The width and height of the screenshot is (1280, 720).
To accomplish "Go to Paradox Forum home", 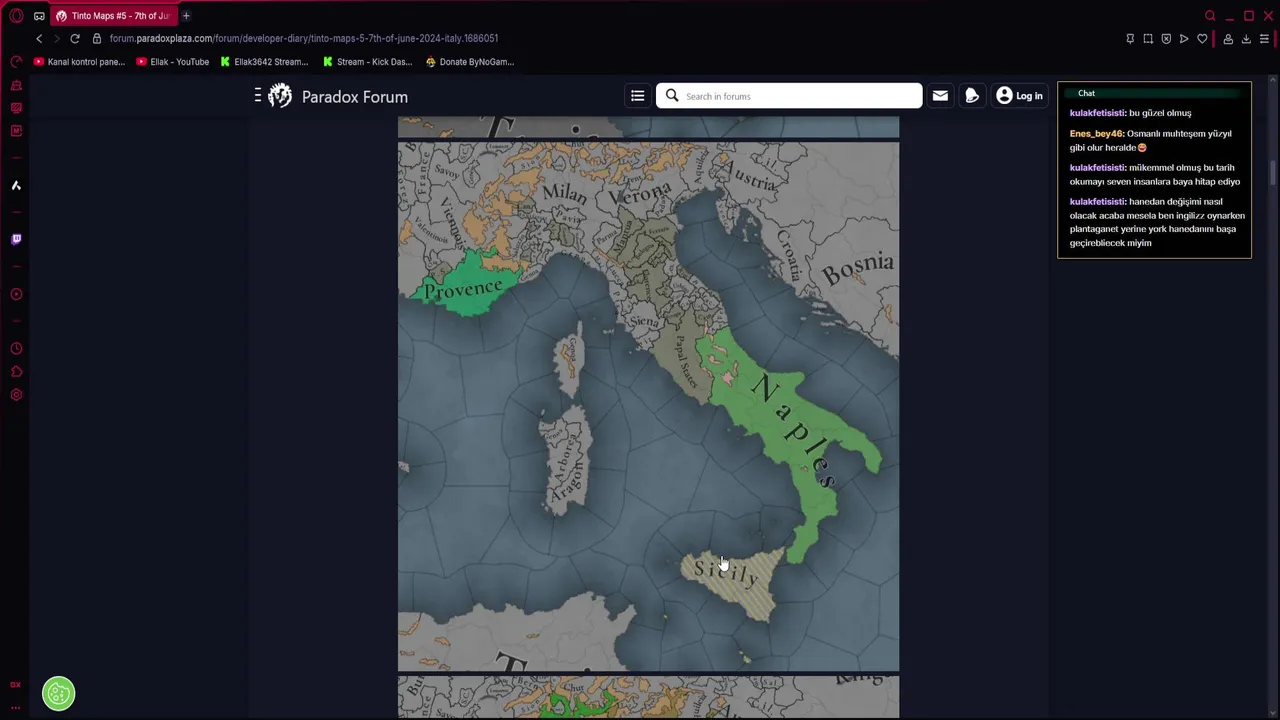I will [338, 96].
